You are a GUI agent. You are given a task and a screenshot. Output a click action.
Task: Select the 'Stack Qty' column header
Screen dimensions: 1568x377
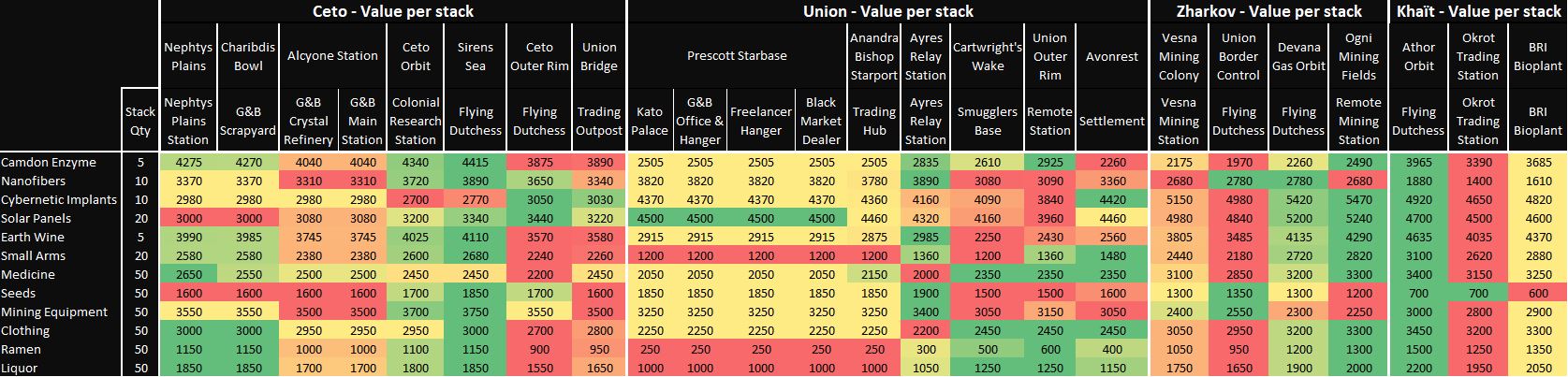[140, 121]
